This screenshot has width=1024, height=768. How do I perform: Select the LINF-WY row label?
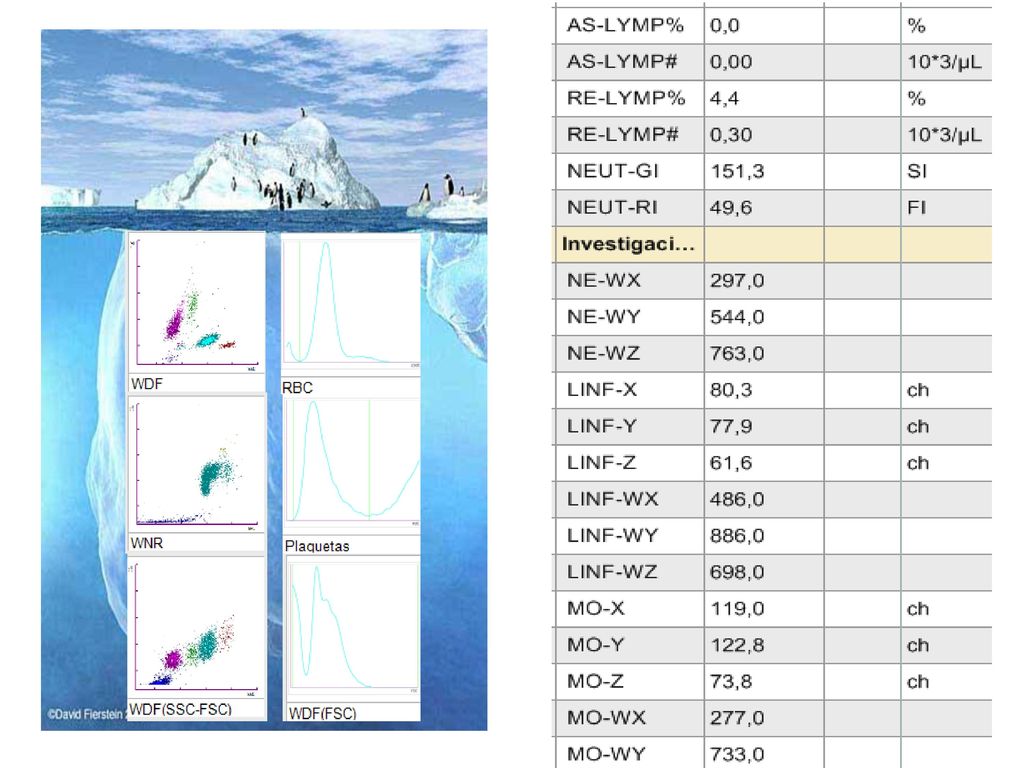[x=612, y=536]
